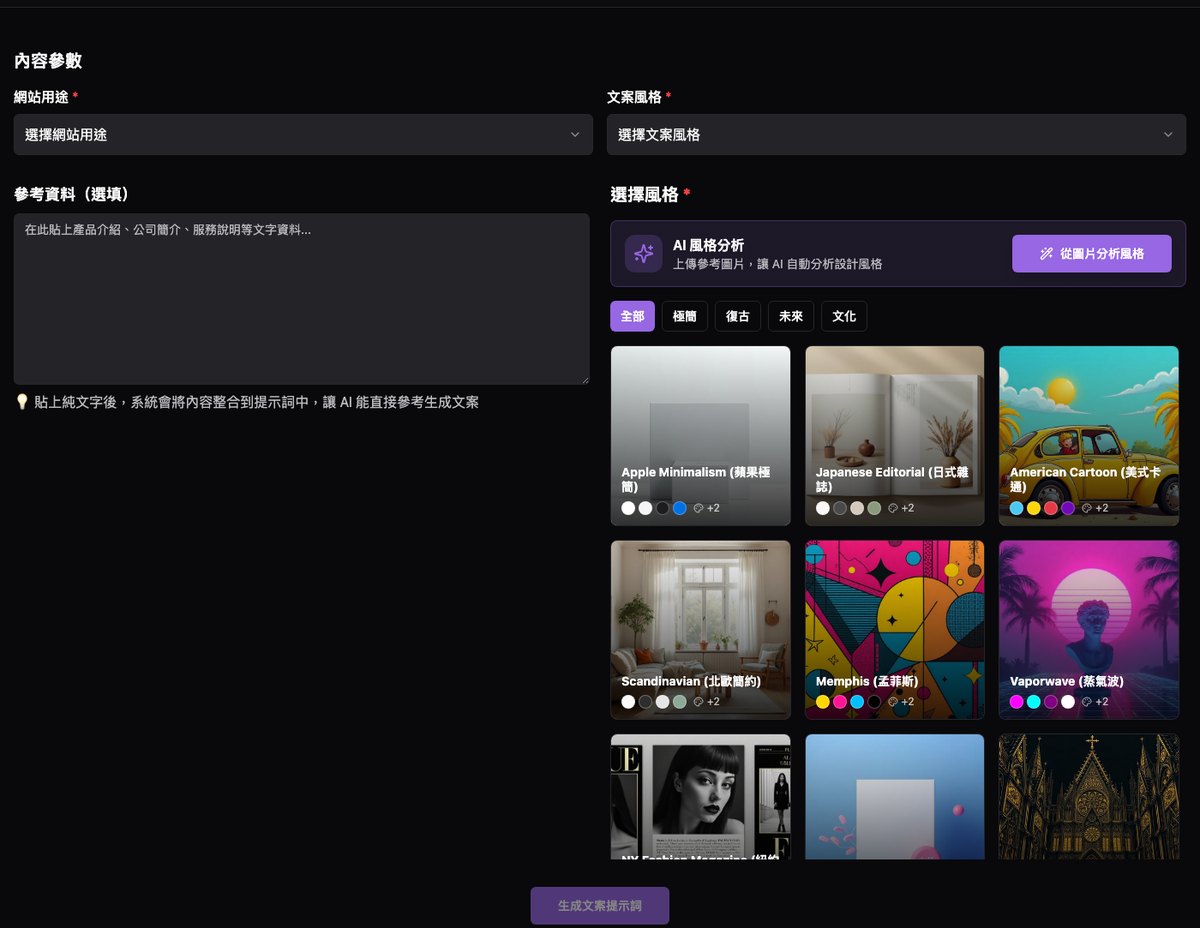Focus the 參考資料 text area
1200x928 pixels.
click(x=302, y=299)
